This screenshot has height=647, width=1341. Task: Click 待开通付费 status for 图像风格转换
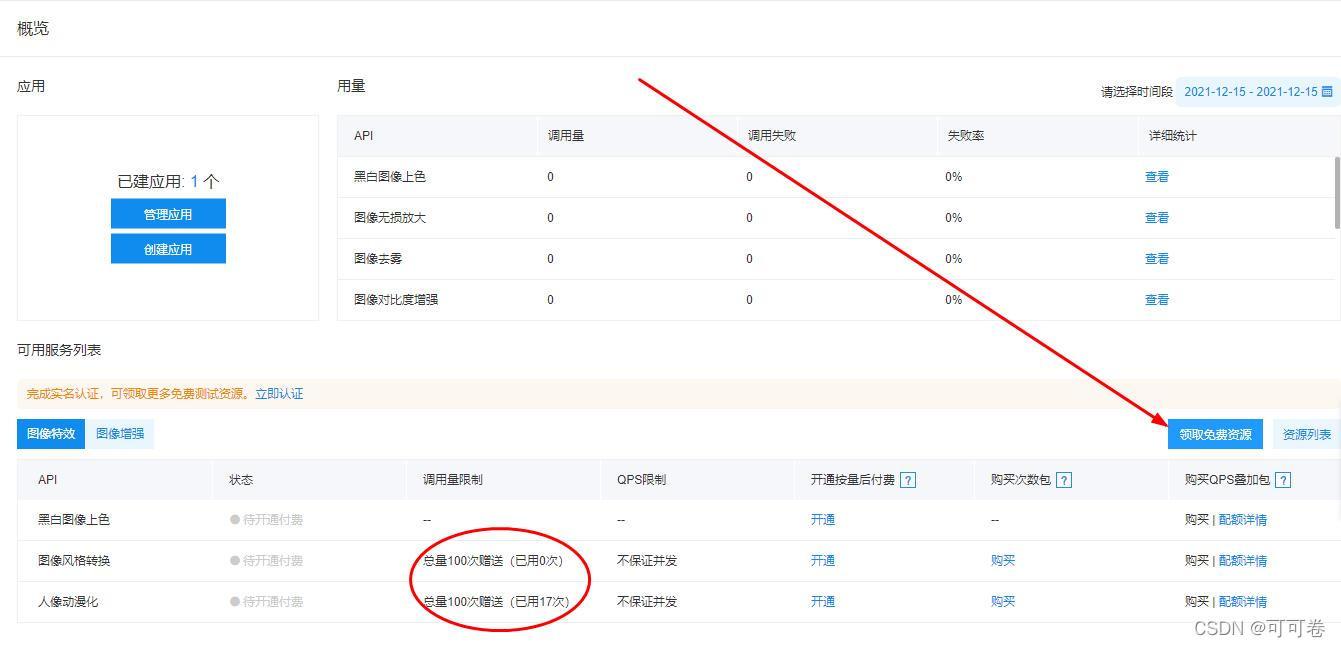pos(267,561)
